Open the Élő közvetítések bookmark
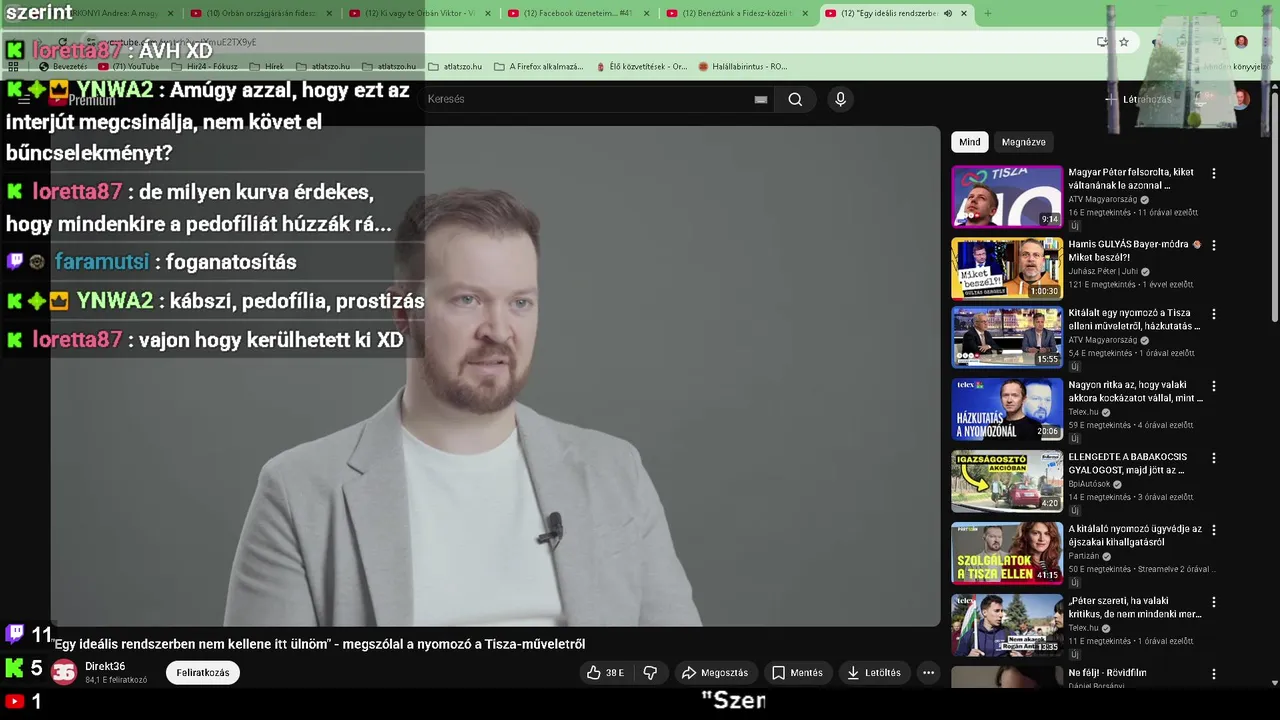This screenshot has height=720, width=1280. pyautogui.click(x=641, y=67)
